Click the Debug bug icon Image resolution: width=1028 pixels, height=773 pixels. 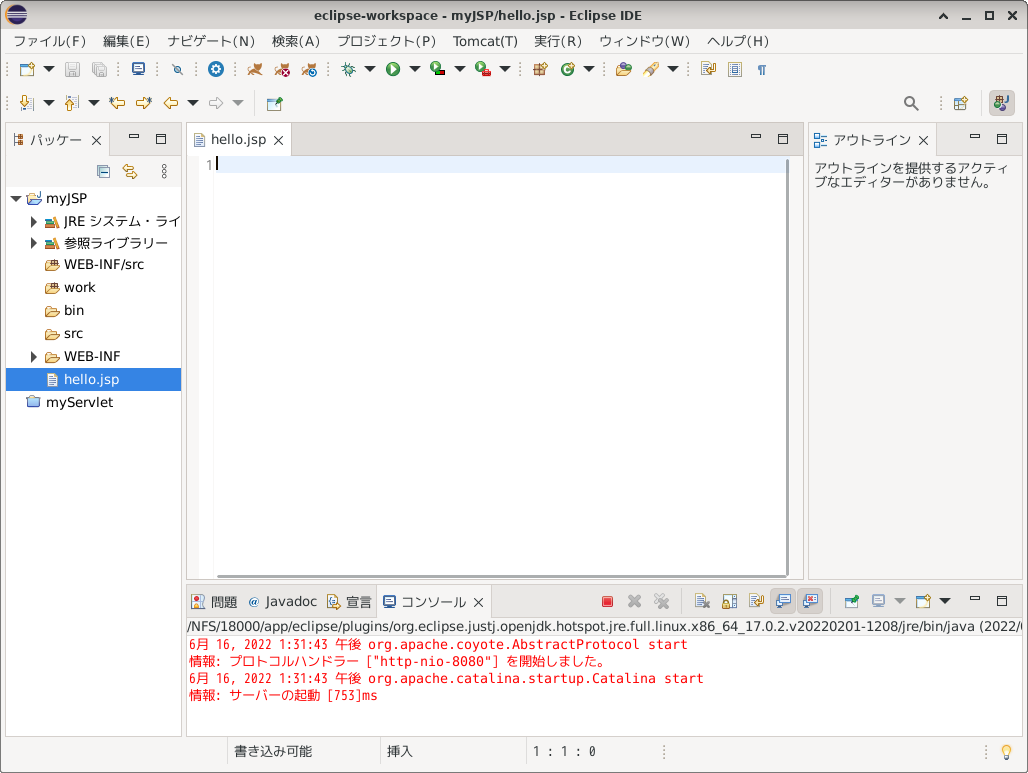click(348, 69)
